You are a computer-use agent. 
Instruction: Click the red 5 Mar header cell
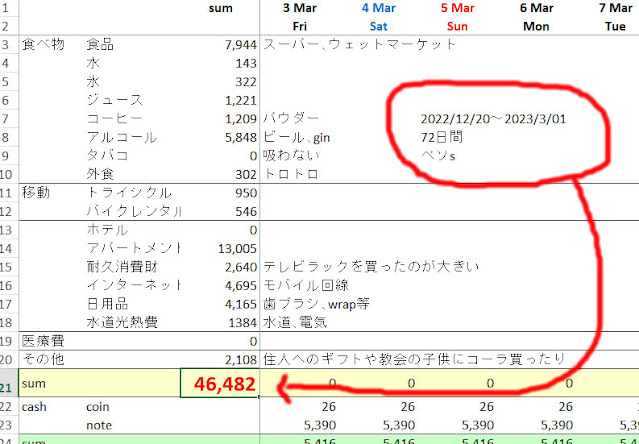pos(457,8)
